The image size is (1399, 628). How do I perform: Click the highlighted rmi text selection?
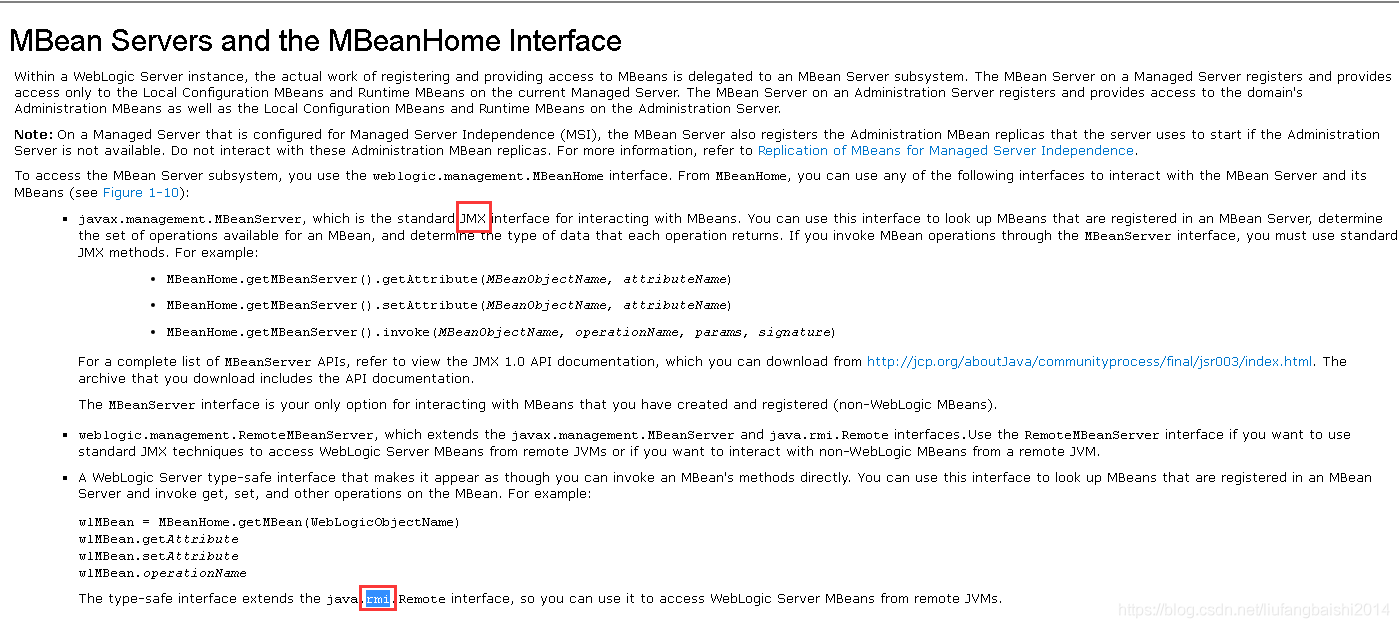coord(378,599)
